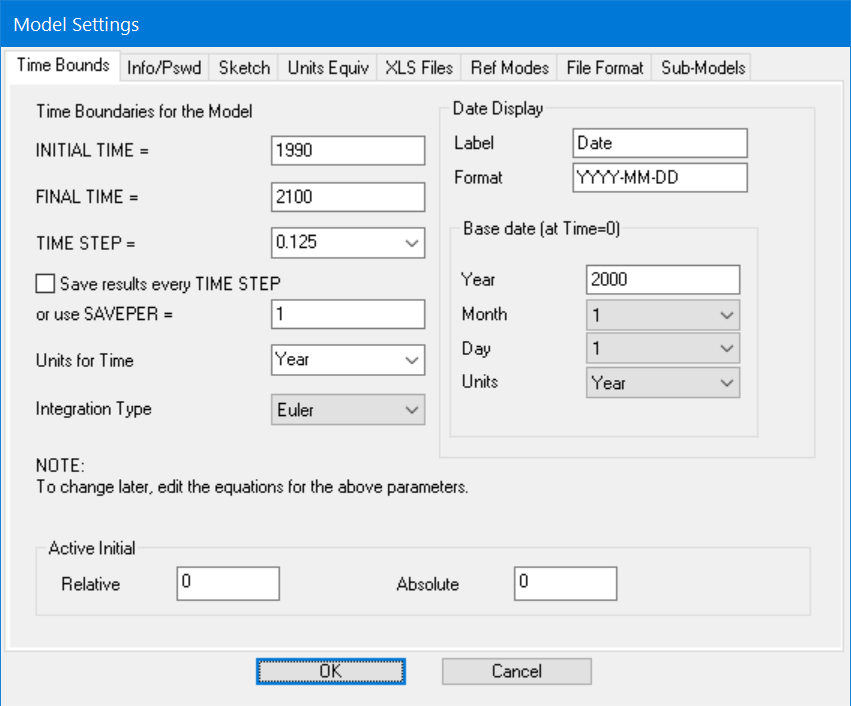
Task: Open the Ref Modes tab
Action: (x=508, y=67)
